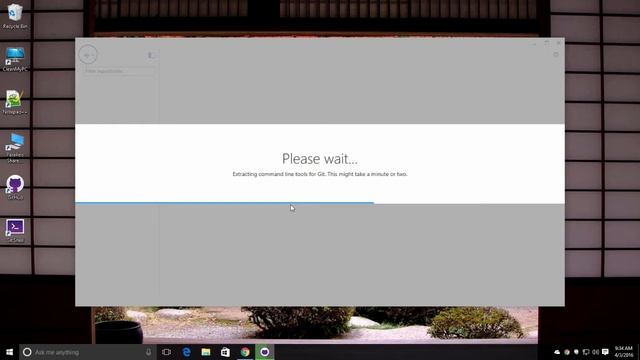Maximize the GitHub Desktop window
The height and width of the screenshot is (360, 640).
tap(547, 42)
